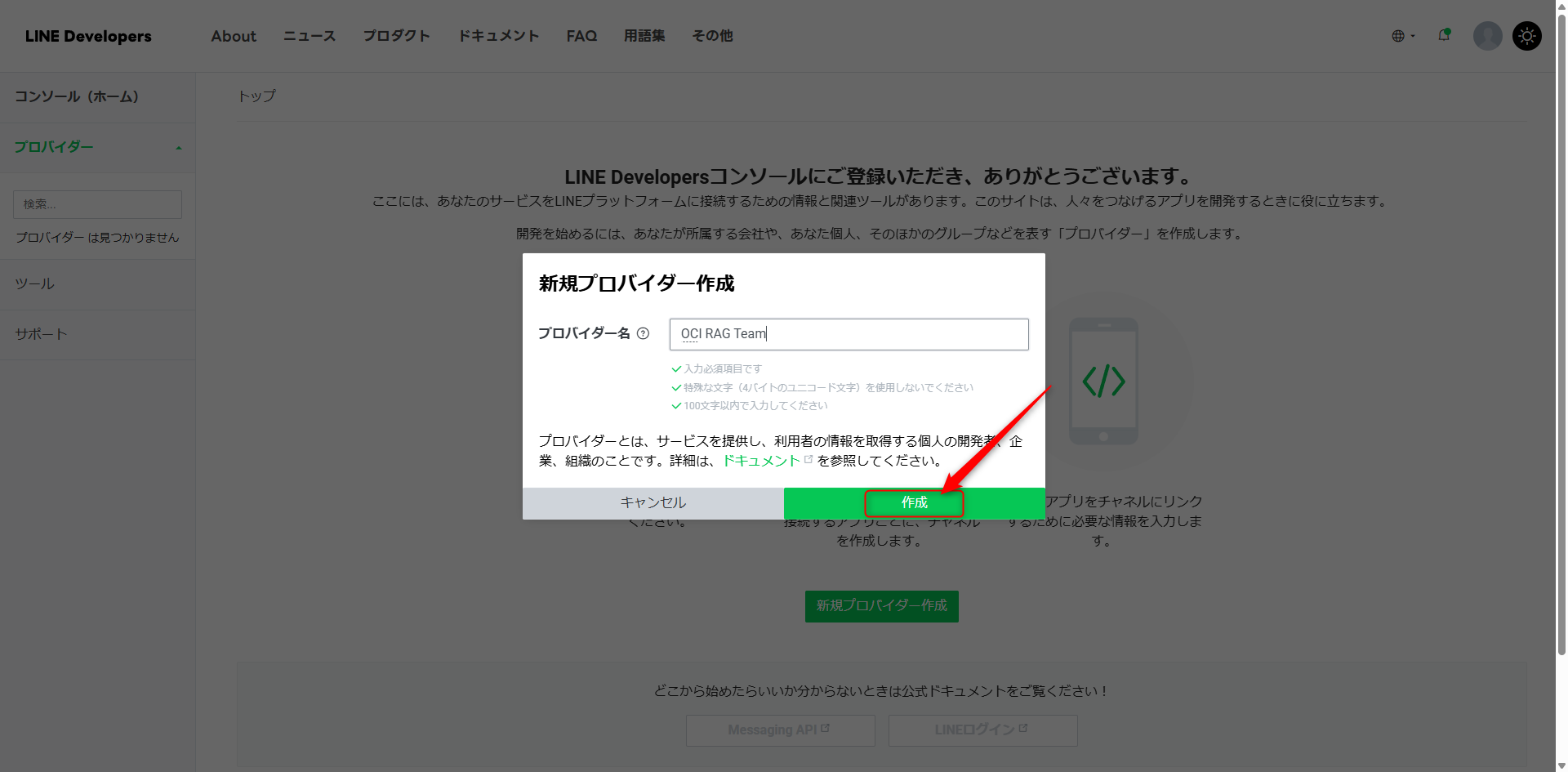Click the 作成 create button

[914, 502]
